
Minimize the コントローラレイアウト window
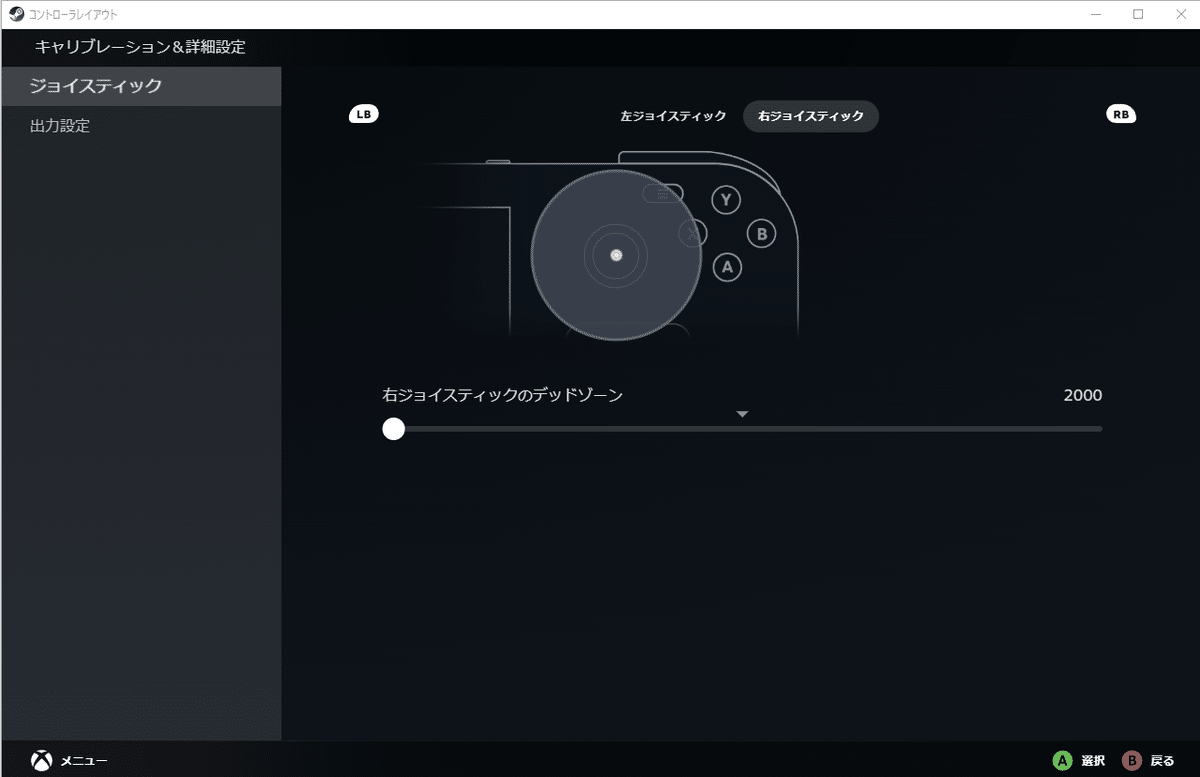pos(1095,14)
